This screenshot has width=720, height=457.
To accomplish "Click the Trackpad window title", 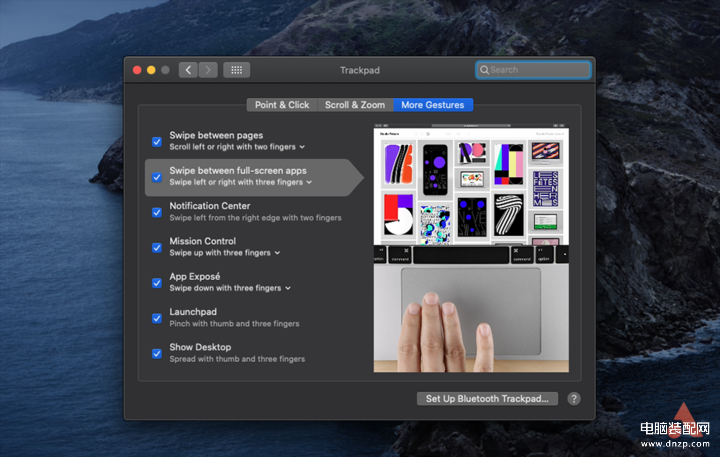I will [360, 70].
